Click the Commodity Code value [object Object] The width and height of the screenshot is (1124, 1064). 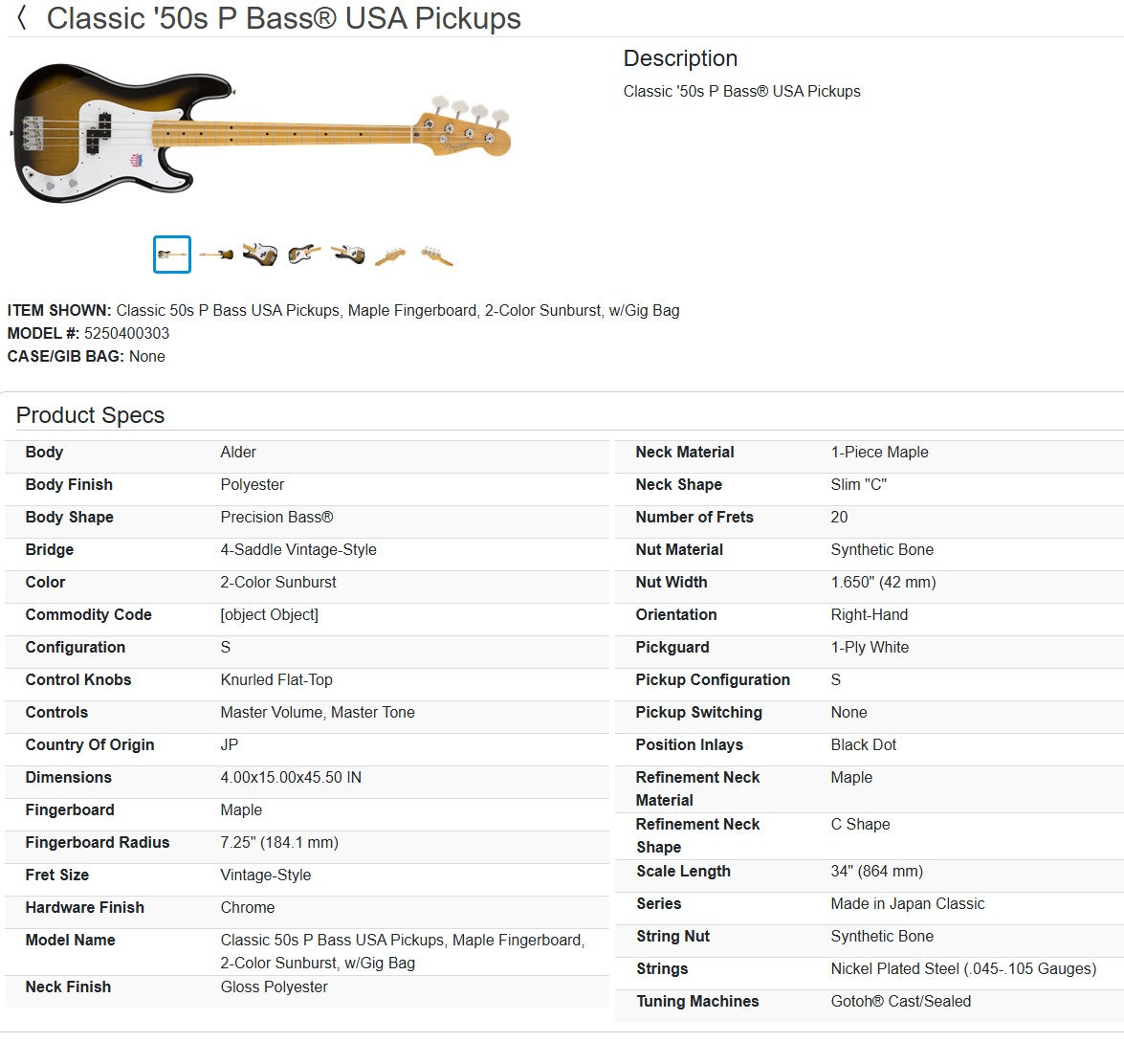(x=269, y=614)
